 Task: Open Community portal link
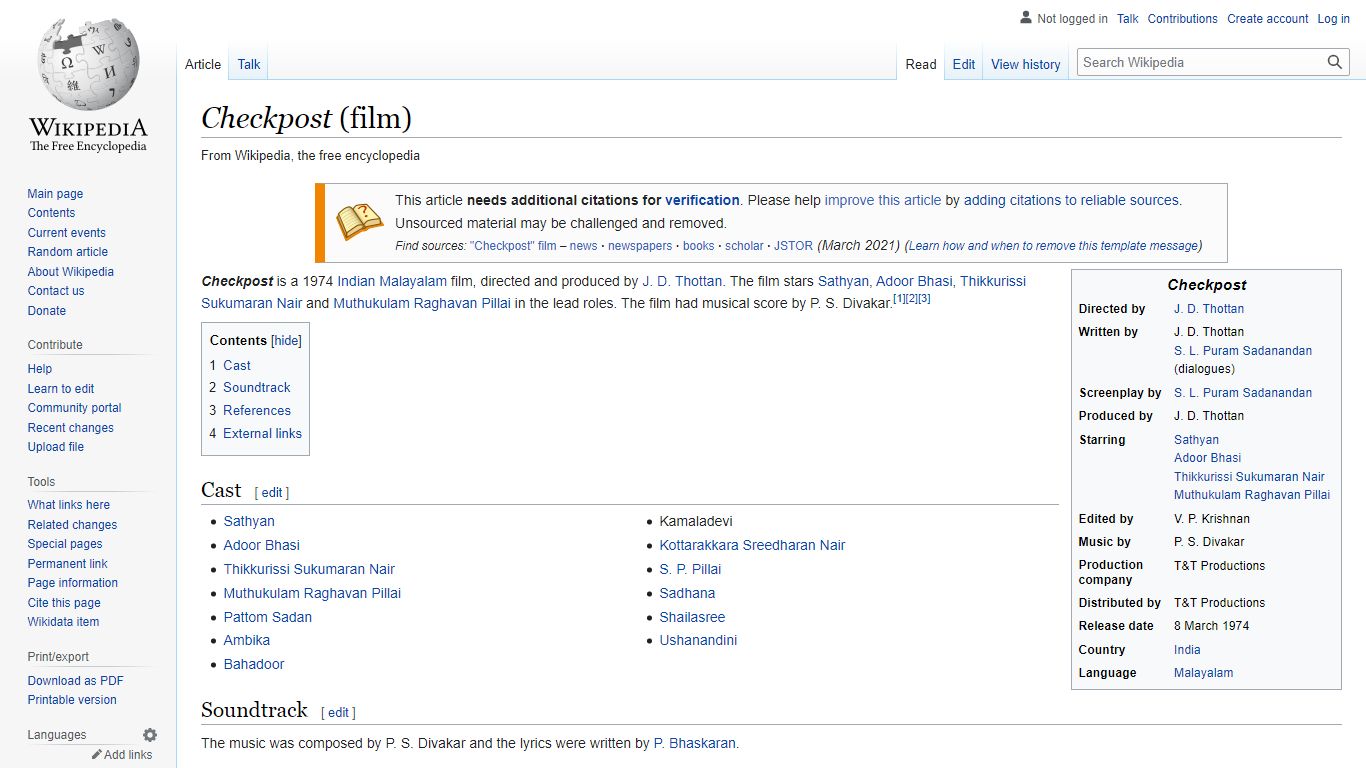click(75, 408)
